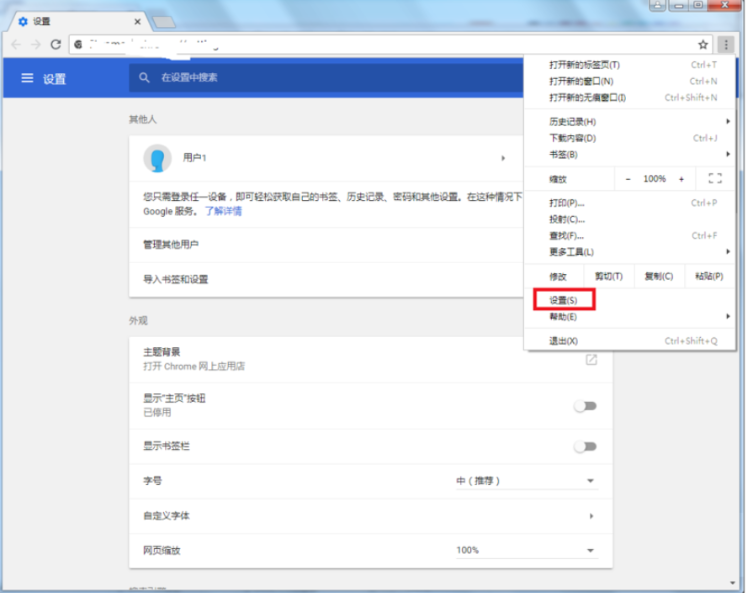Click the plus button to increase zoom

tap(681, 179)
